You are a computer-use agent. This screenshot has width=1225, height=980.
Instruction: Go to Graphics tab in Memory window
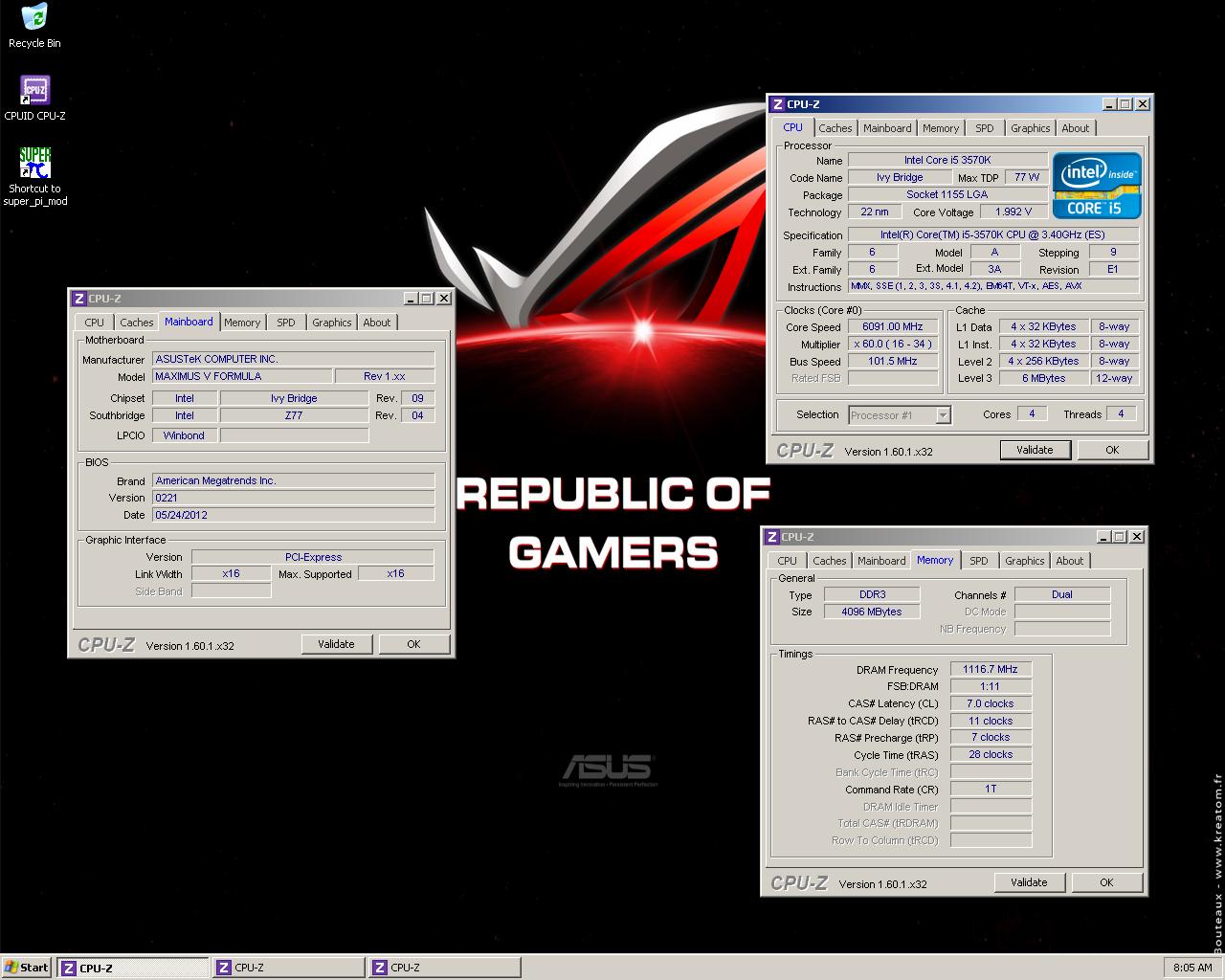pyautogui.click(x=1024, y=561)
